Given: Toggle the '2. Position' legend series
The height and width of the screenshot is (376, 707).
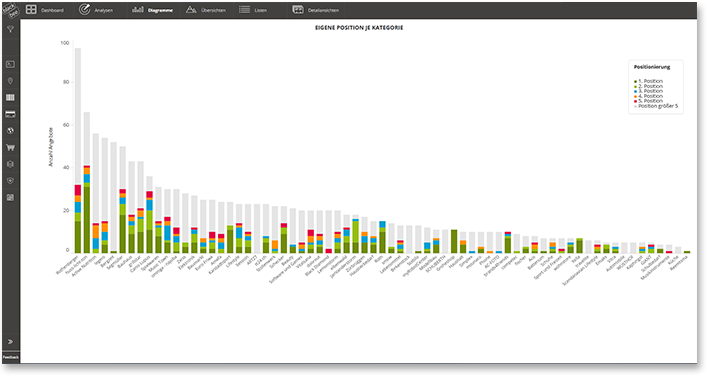Looking at the screenshot, I should [649, 86].
